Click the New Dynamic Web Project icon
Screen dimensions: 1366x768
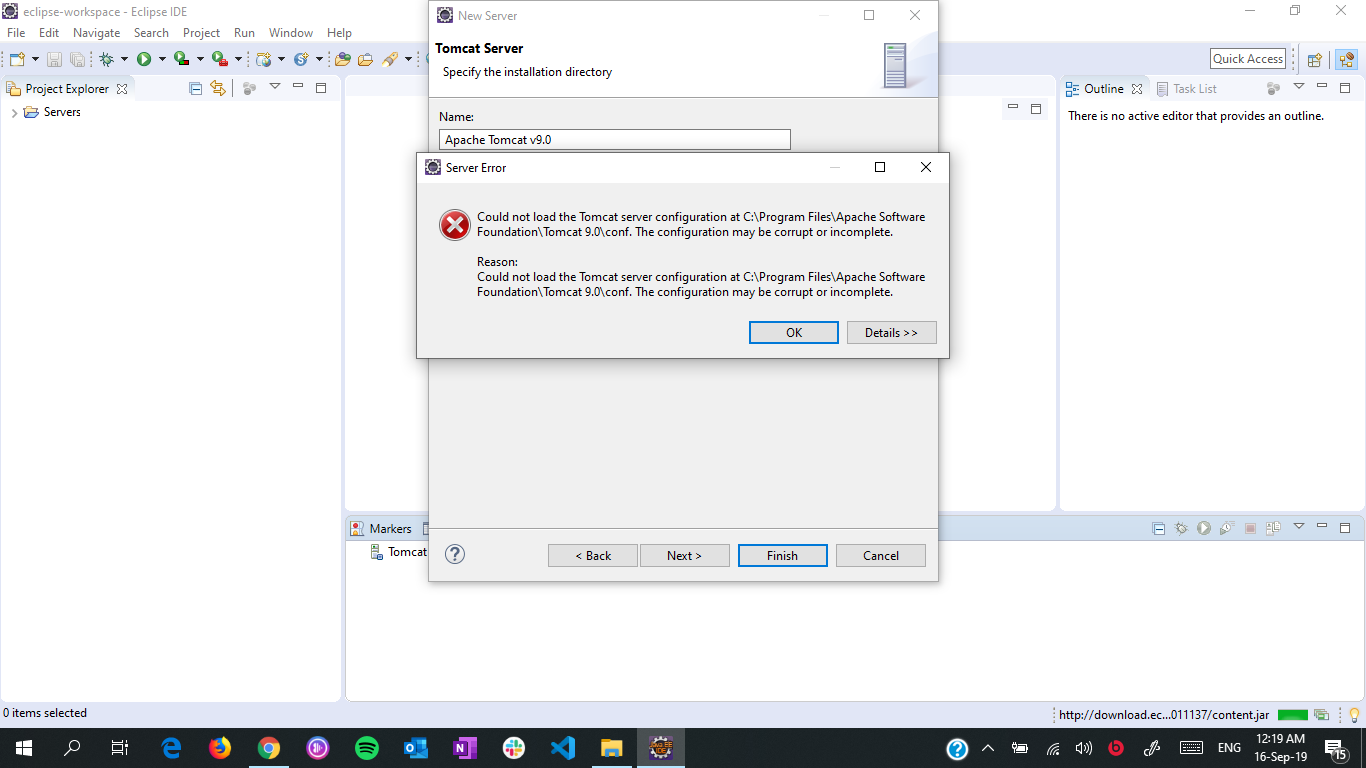264,59
